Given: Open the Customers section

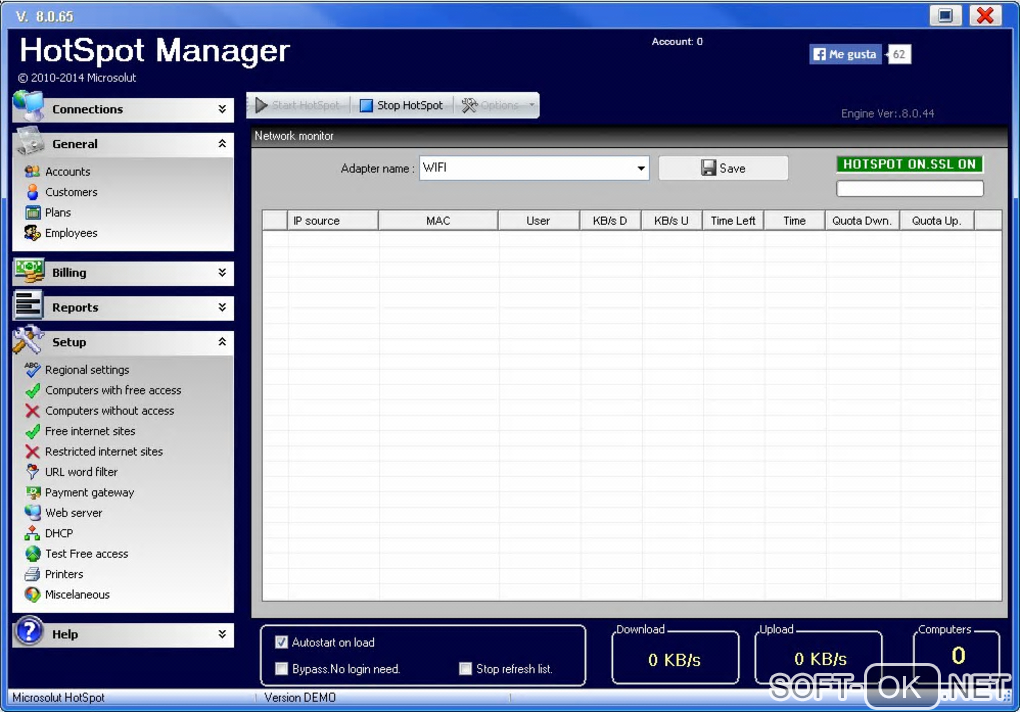Looking at the screenshot, I should point(71,192).
